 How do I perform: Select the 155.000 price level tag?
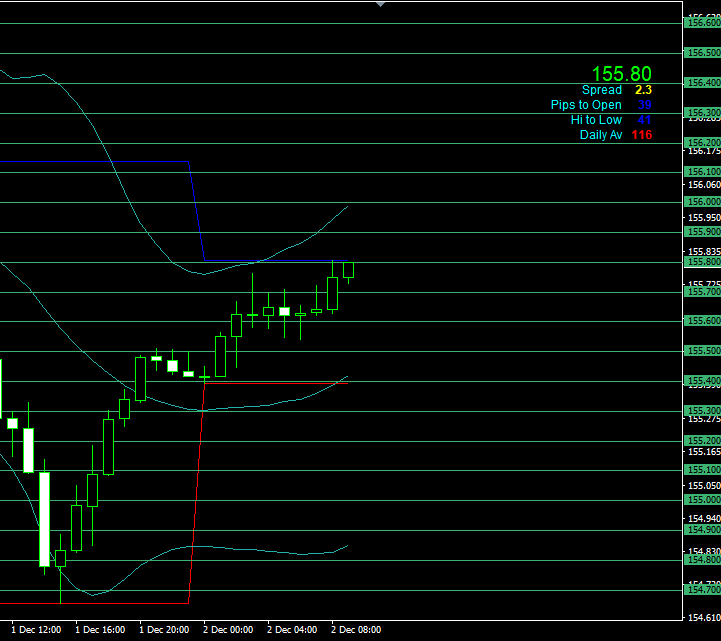(702, 500)
